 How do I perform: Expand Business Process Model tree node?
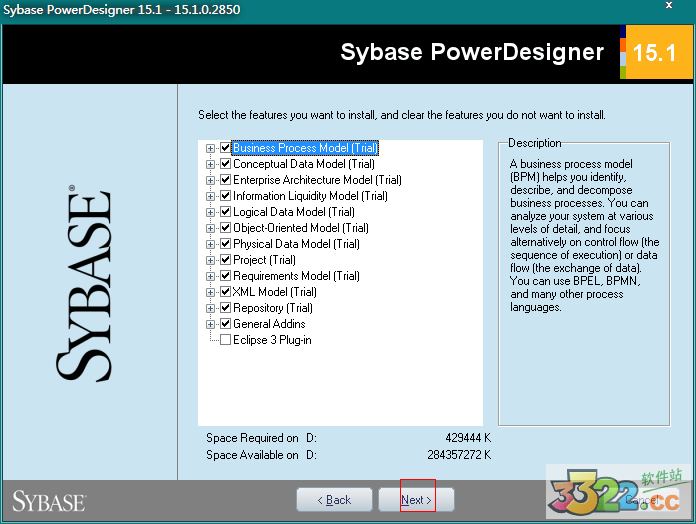[210, 148]
